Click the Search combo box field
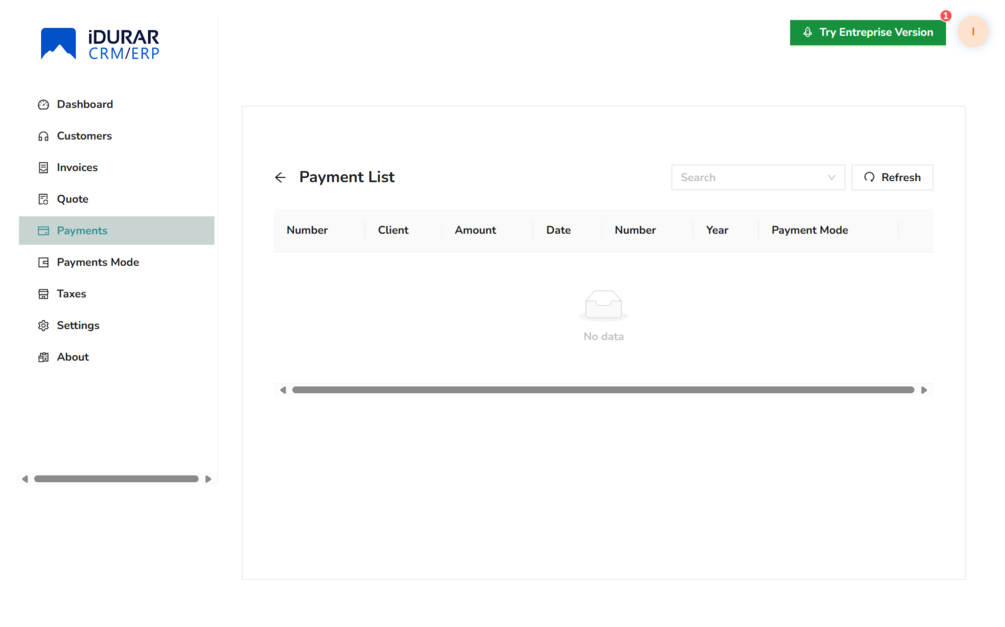This screenshot has width=1005, height=627. coord(758,178)
